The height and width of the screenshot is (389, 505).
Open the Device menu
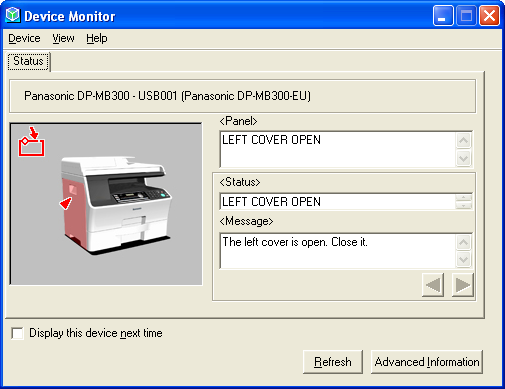pyautogui.click(x=24, y=38)
